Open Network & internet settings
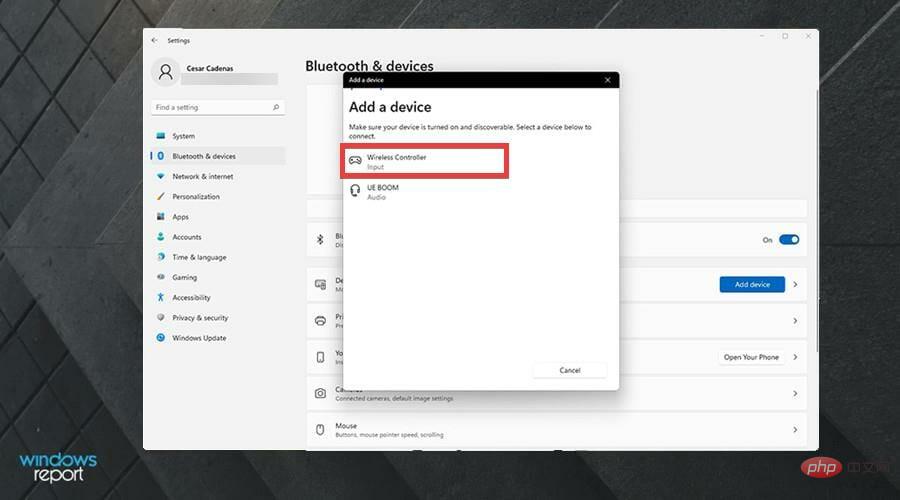This screenshot has height=500, width=900. [x=202, y=176]
